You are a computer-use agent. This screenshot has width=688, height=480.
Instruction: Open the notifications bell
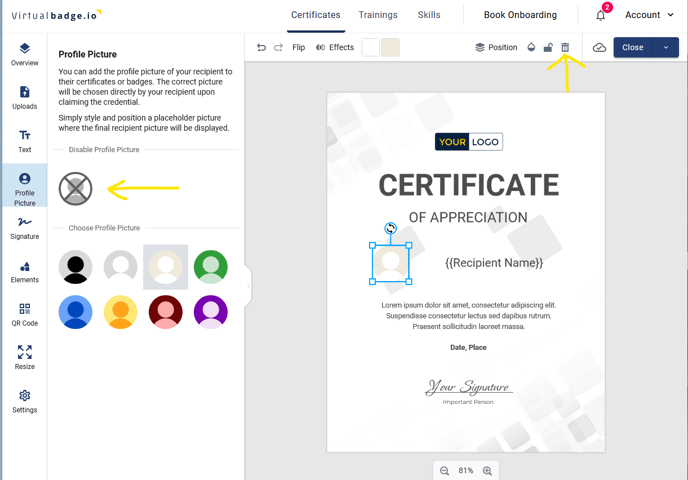(x=601, y=15)
